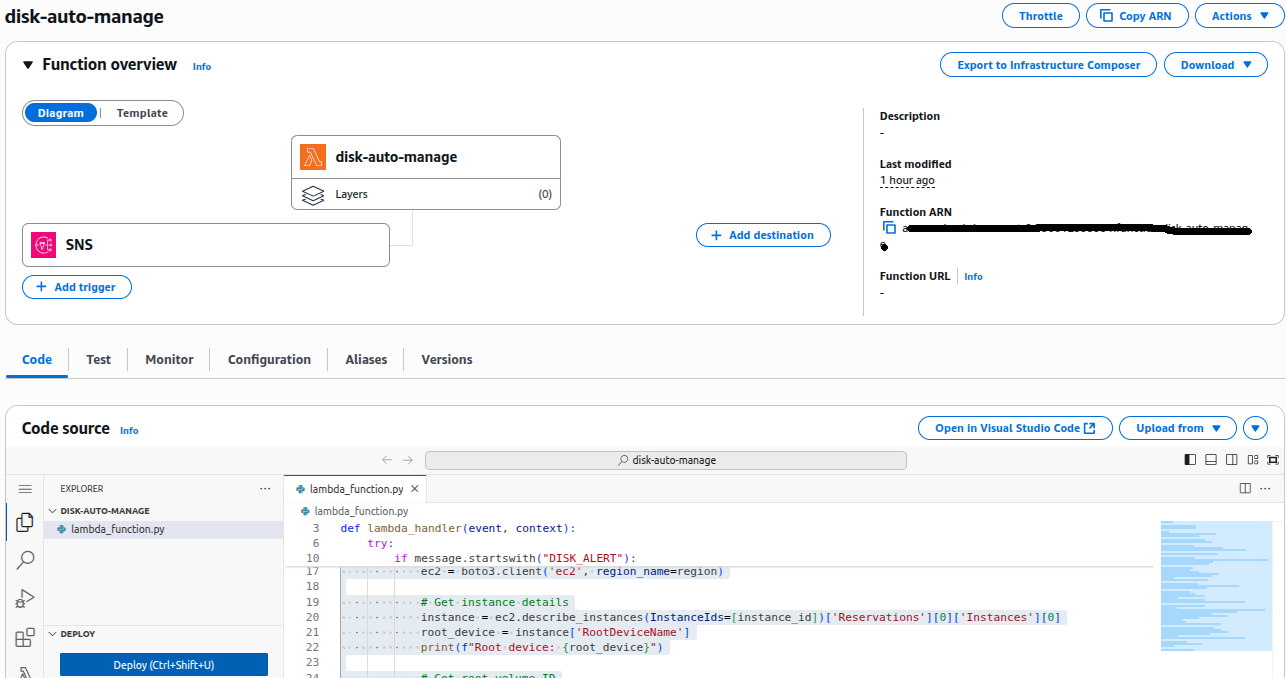
Task: Open the Explorer view in the activity bar
Action: pyautogui.click(x=25, y=522)
